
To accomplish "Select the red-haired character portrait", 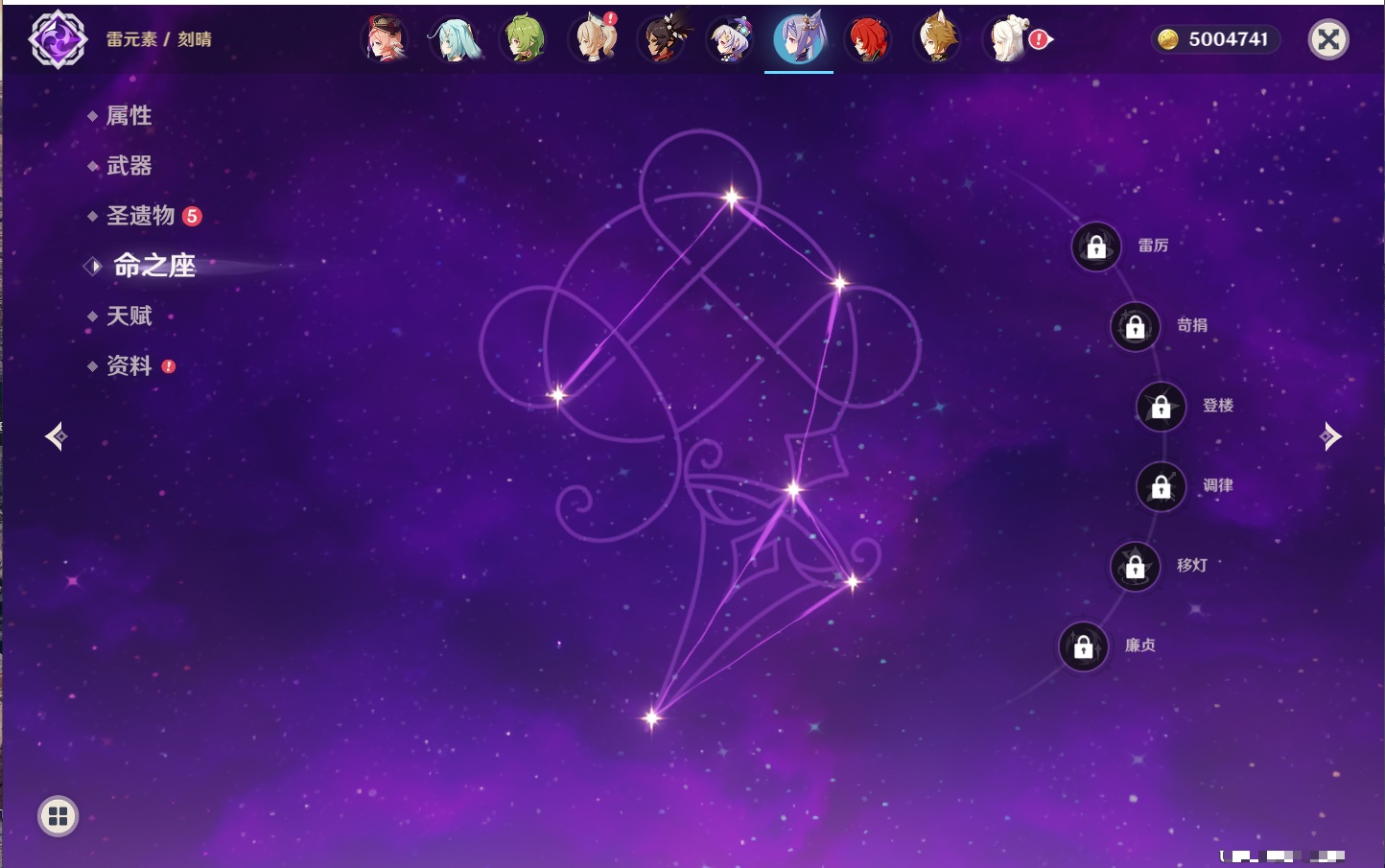I will [868, 39].
